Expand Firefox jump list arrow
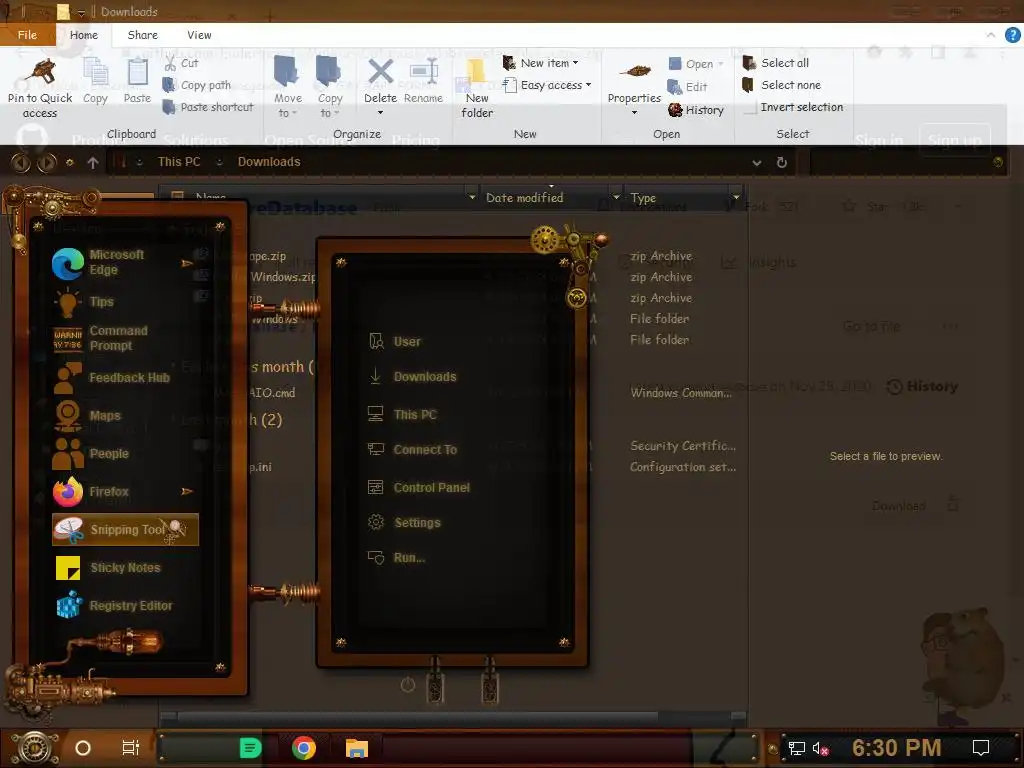1024x768 pixels. pyautogui.click(x=187, y=491)
